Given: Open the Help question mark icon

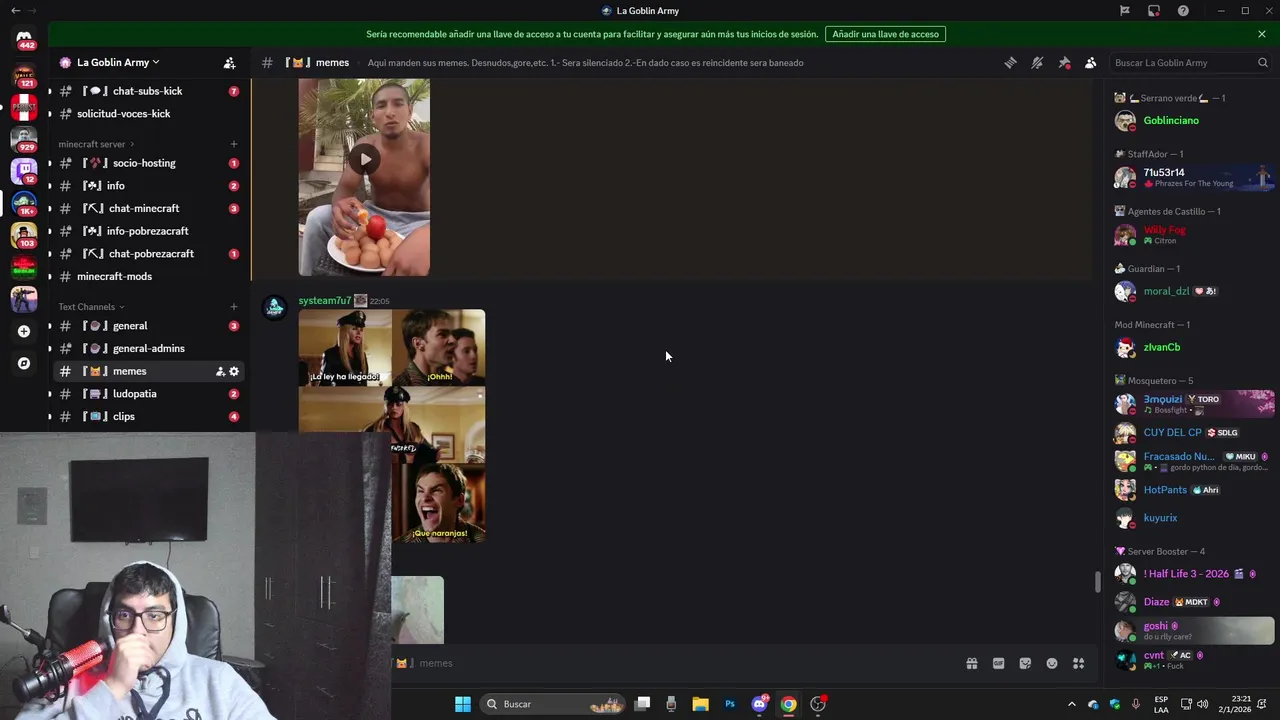Looking at the screenshot, I should tap(1183, 11).
